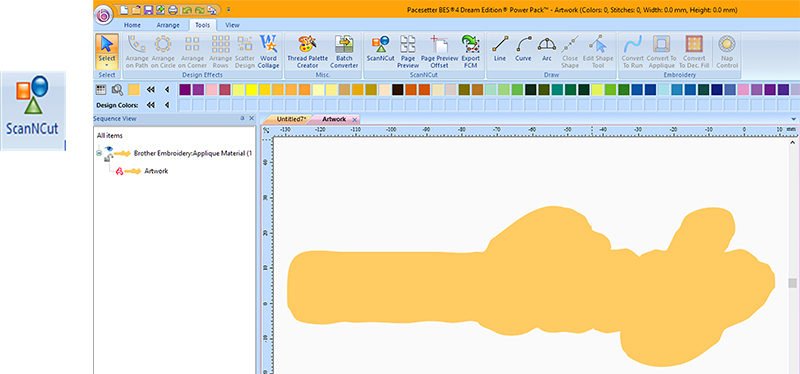
Task: Pick the dark purple swatch at the palette start
Action: click(185, 90)
